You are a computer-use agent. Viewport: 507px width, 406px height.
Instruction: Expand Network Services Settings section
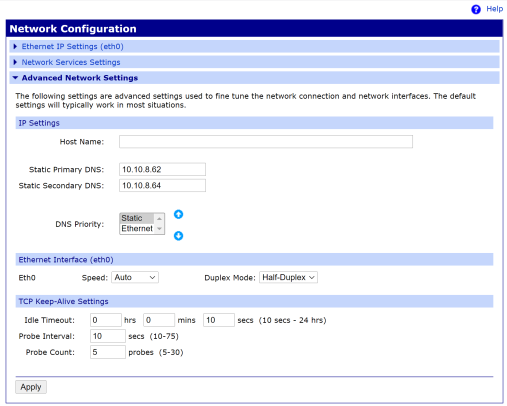pyautogui.click(x=71, y=62)
